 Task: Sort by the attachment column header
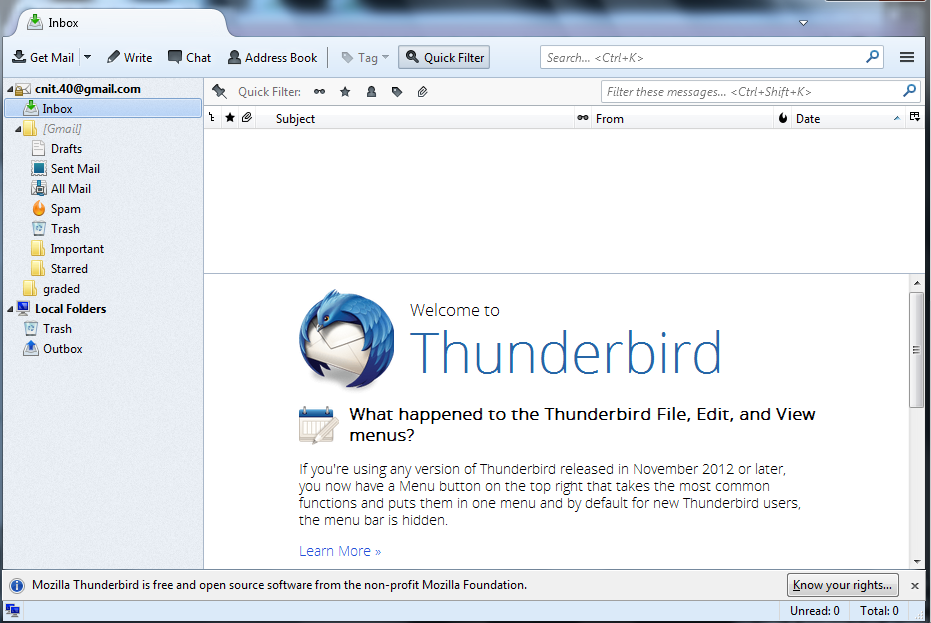point(247,118)
